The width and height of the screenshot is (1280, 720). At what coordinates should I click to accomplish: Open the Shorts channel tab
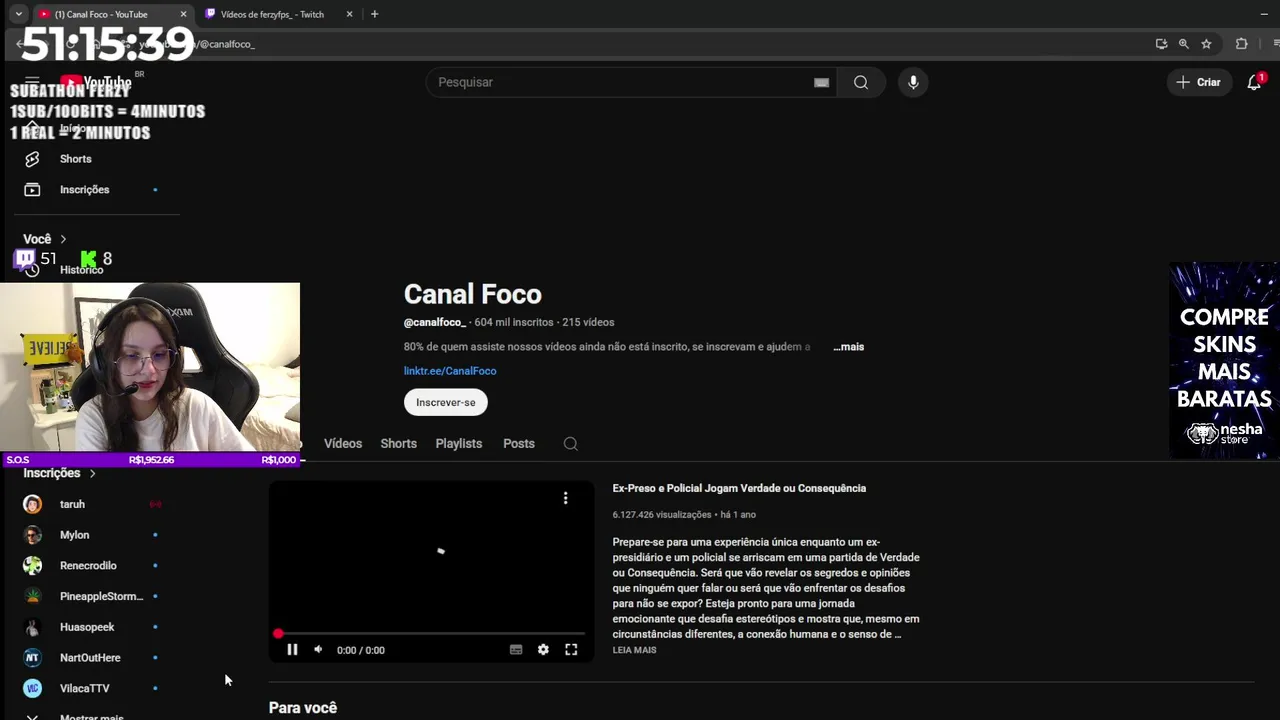(398, 444)
